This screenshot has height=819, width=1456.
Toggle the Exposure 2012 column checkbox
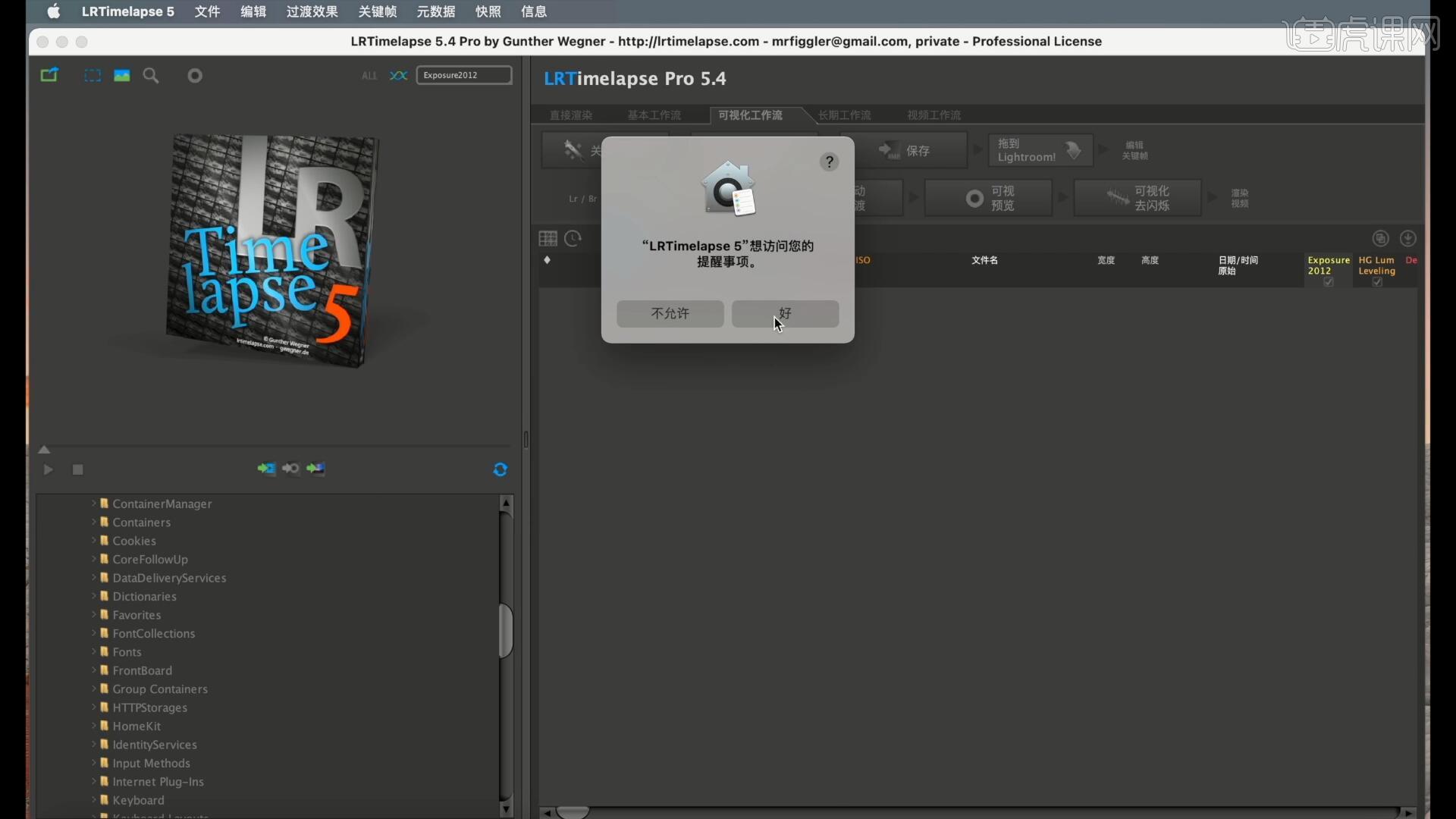tap(1329, 282)
